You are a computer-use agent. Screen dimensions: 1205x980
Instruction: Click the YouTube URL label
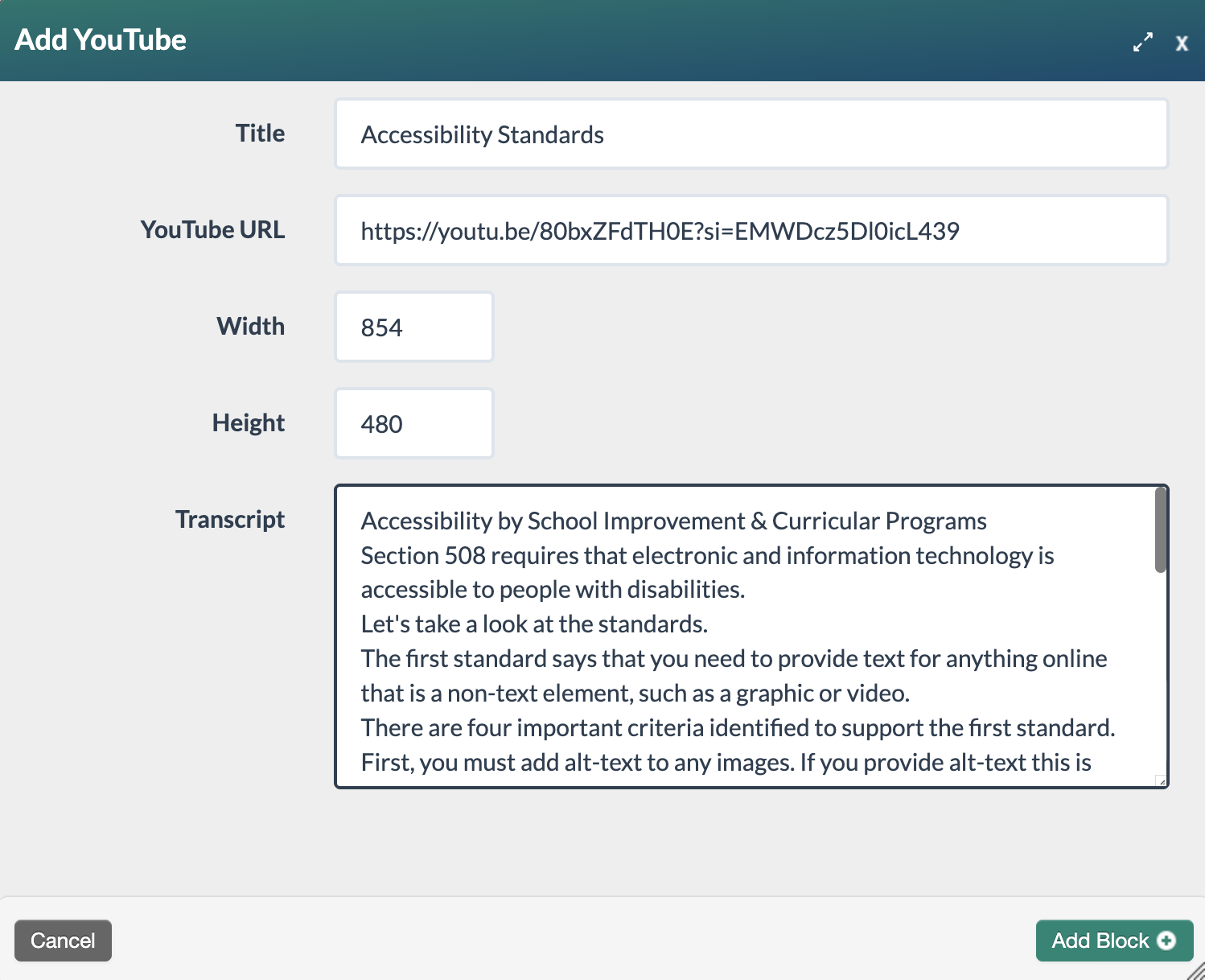(x=212, y=230)
